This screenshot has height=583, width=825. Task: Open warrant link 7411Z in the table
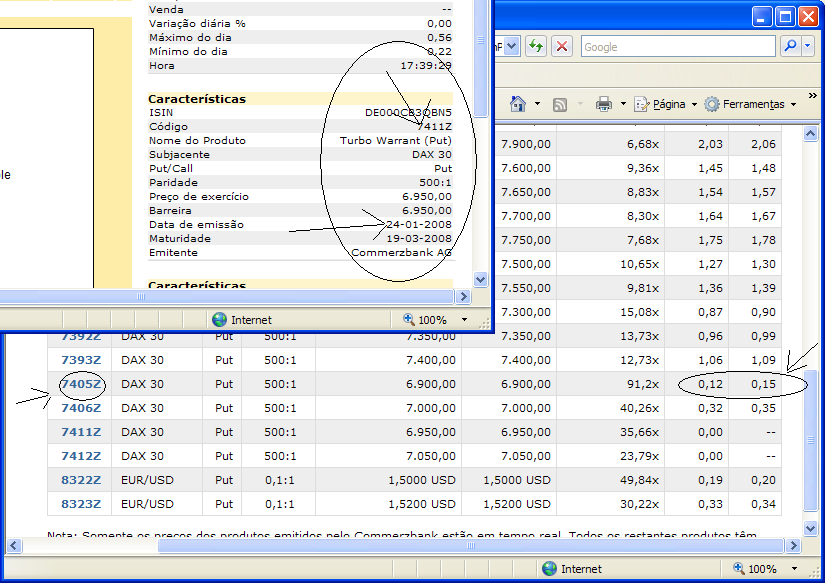pyautogui.click(x=81, y=432)
